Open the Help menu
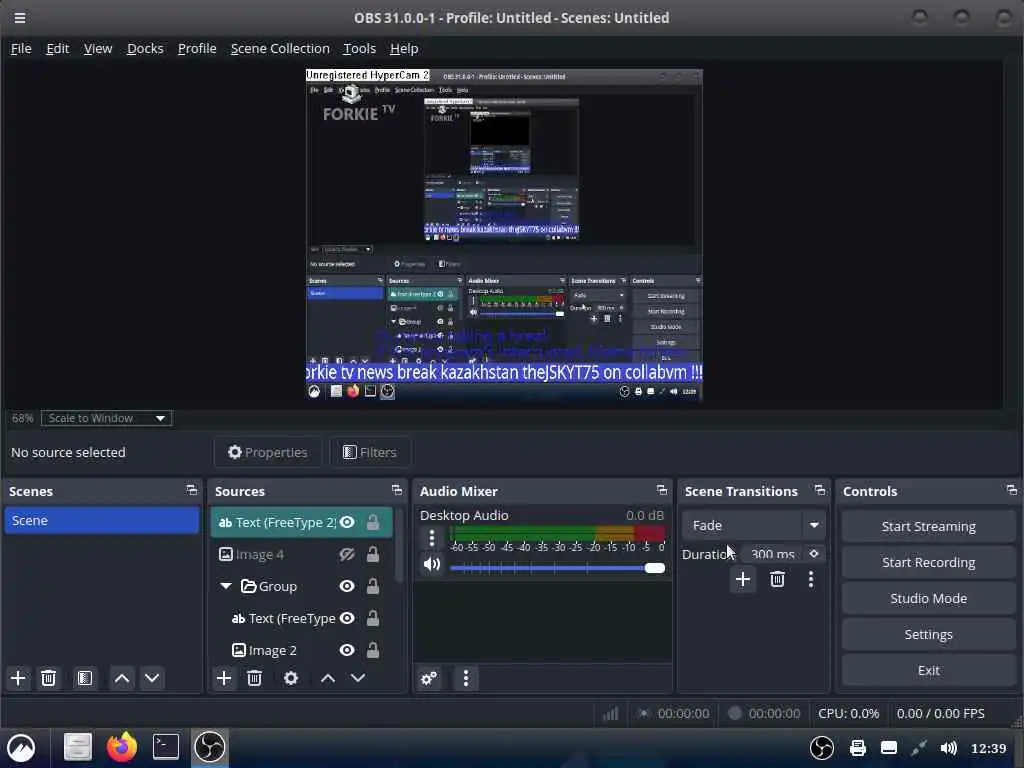Viewport: 1024px width, 768px height. [x=404, y=48]
